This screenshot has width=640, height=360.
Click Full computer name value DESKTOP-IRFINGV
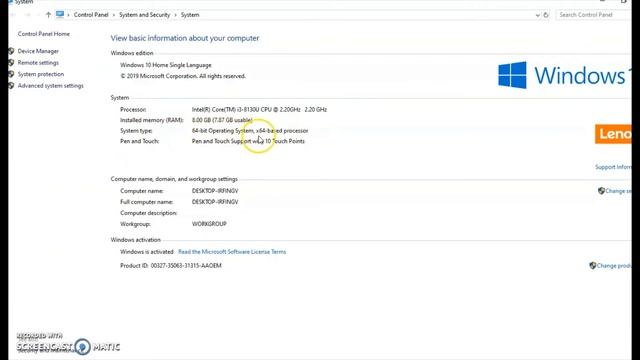click(x=215, y=202)
